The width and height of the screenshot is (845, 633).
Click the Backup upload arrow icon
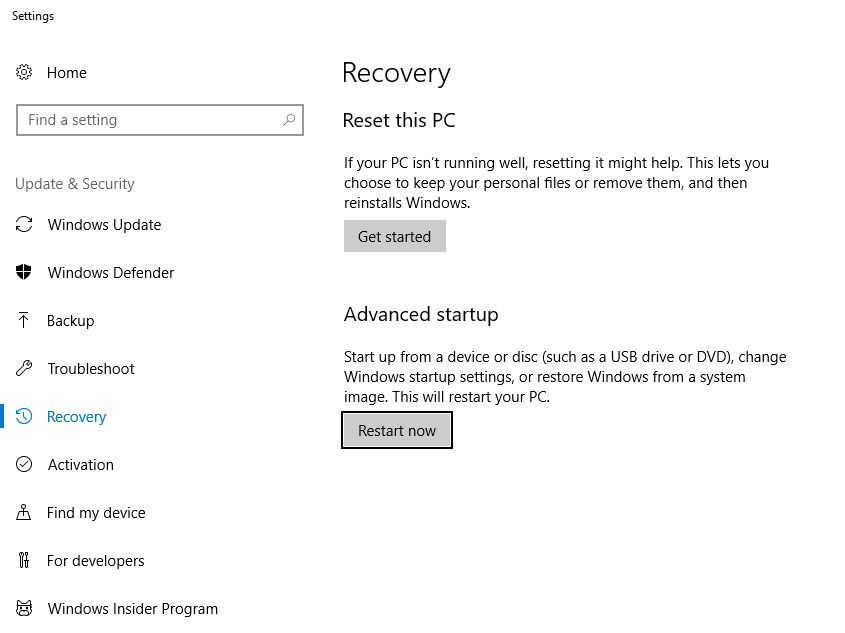tap(24, 321)
